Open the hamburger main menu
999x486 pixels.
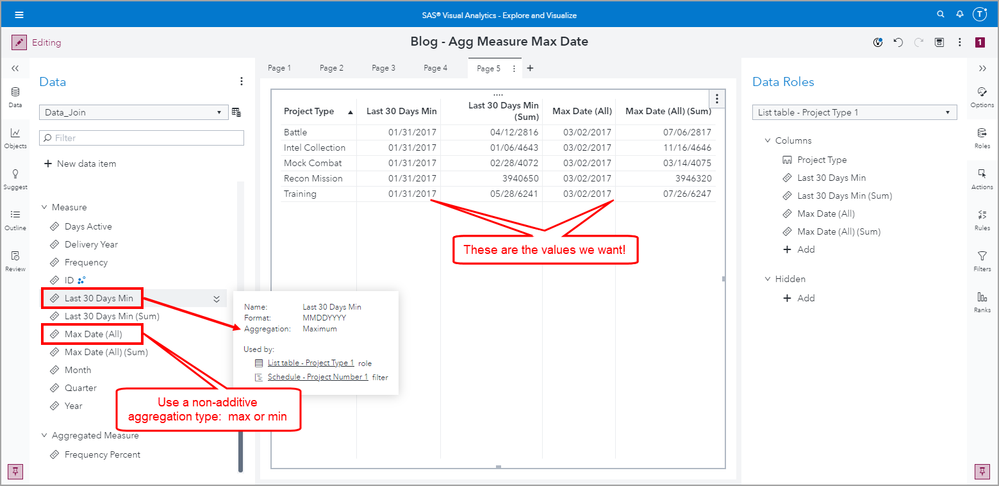[19, 14]
